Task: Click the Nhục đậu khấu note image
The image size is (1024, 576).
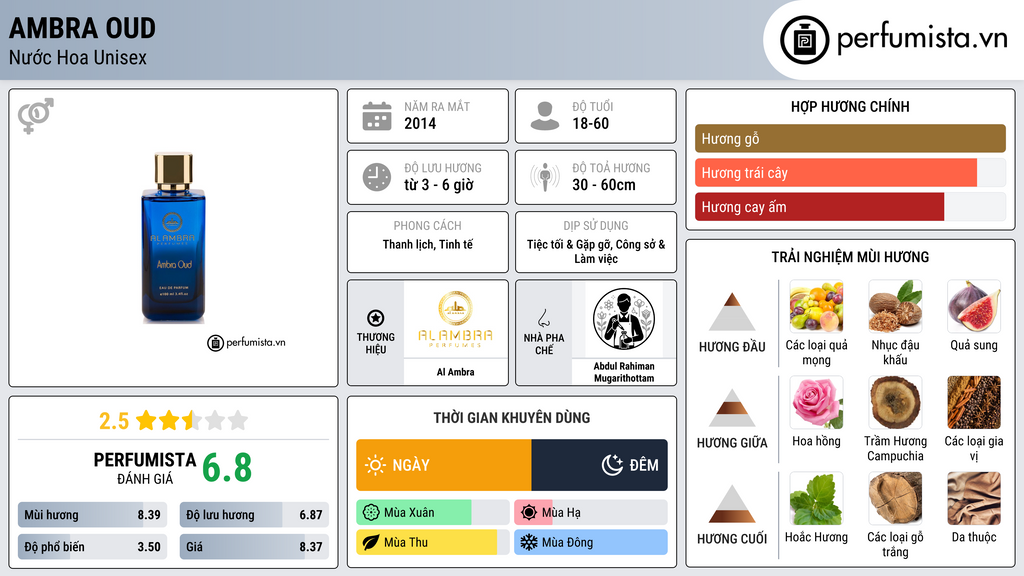Action: pyautogui.click(x=895, y=306)
